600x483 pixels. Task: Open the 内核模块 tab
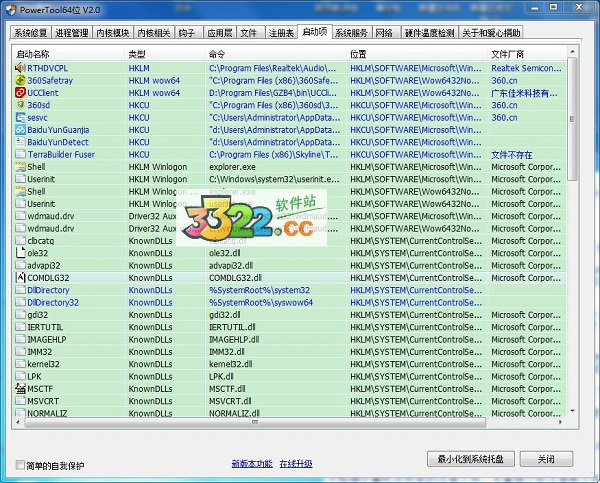112,33
